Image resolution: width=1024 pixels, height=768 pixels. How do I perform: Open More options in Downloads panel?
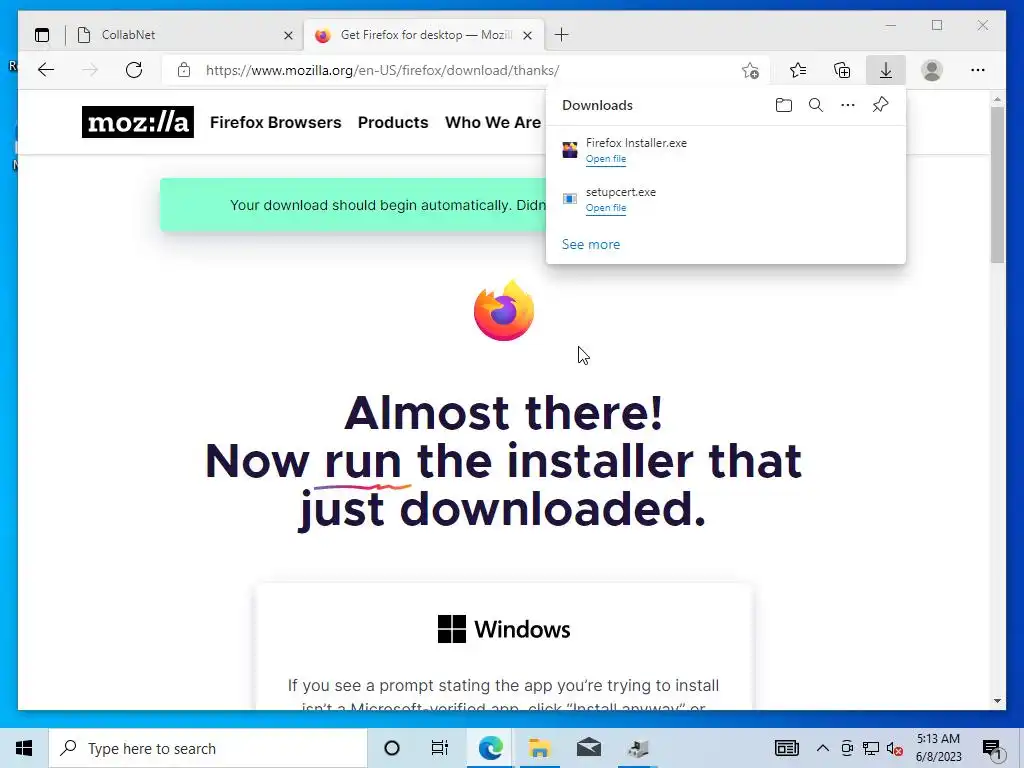click(848, 105)
